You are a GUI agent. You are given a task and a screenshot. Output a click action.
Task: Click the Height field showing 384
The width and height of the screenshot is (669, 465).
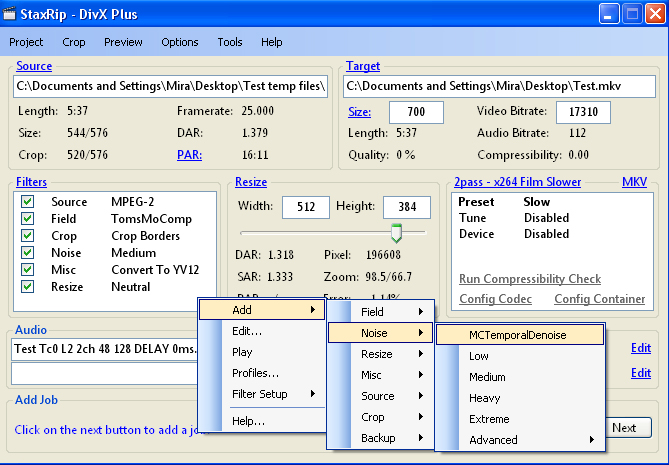tap(407, 207)
